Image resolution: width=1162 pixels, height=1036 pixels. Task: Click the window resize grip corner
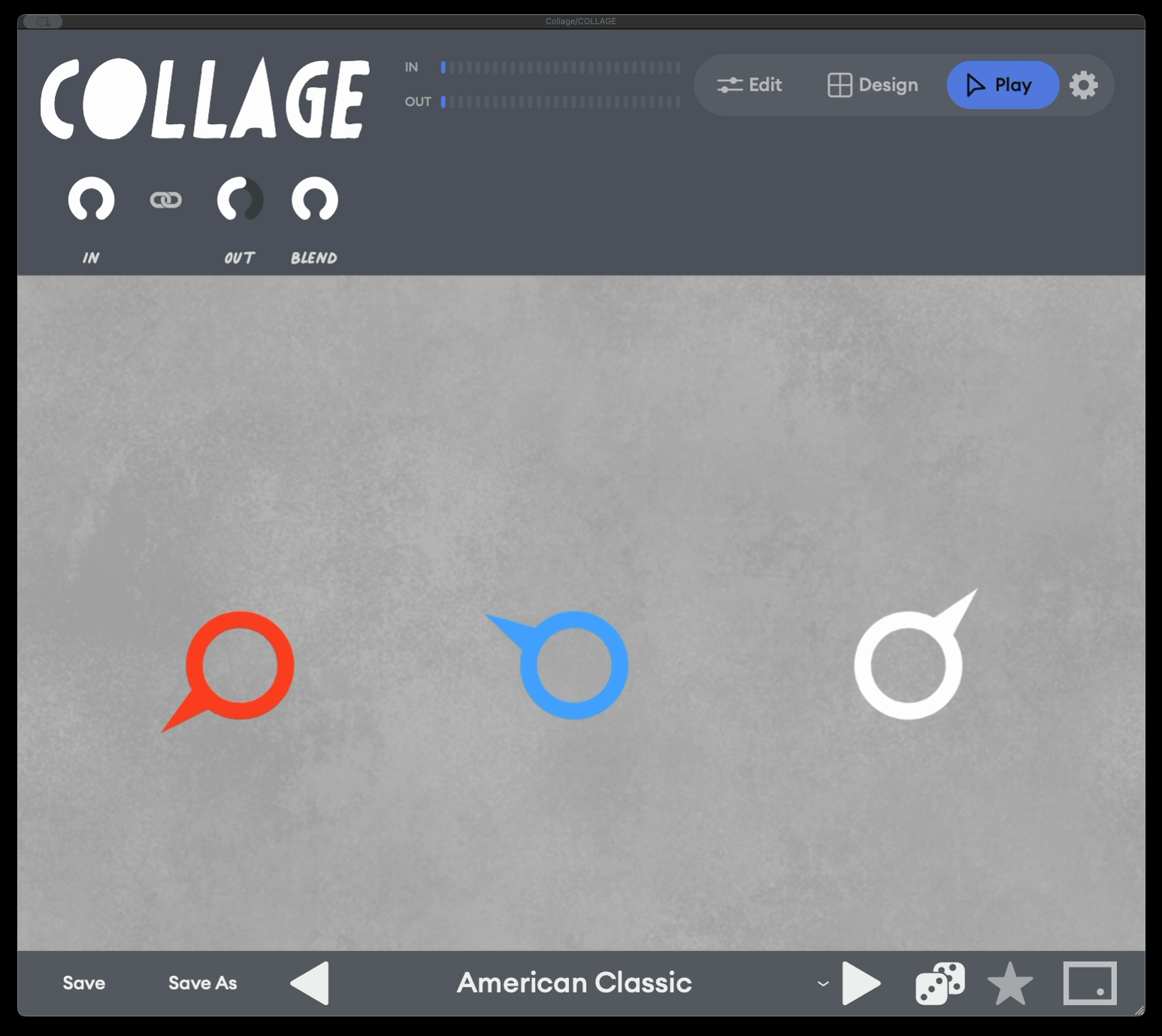[1139, 1010]
